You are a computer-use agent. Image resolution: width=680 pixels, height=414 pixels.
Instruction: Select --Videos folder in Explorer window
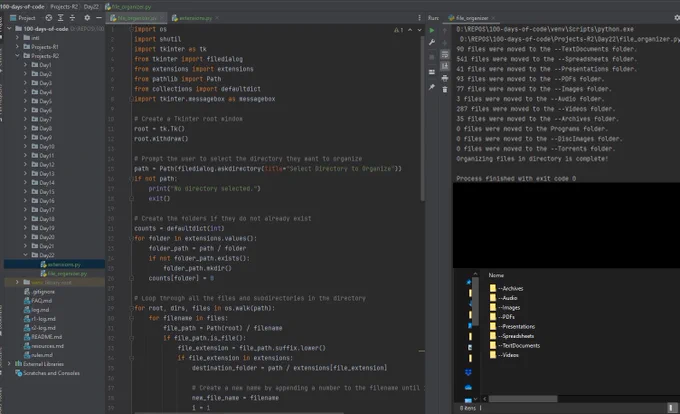click(504, 355)
